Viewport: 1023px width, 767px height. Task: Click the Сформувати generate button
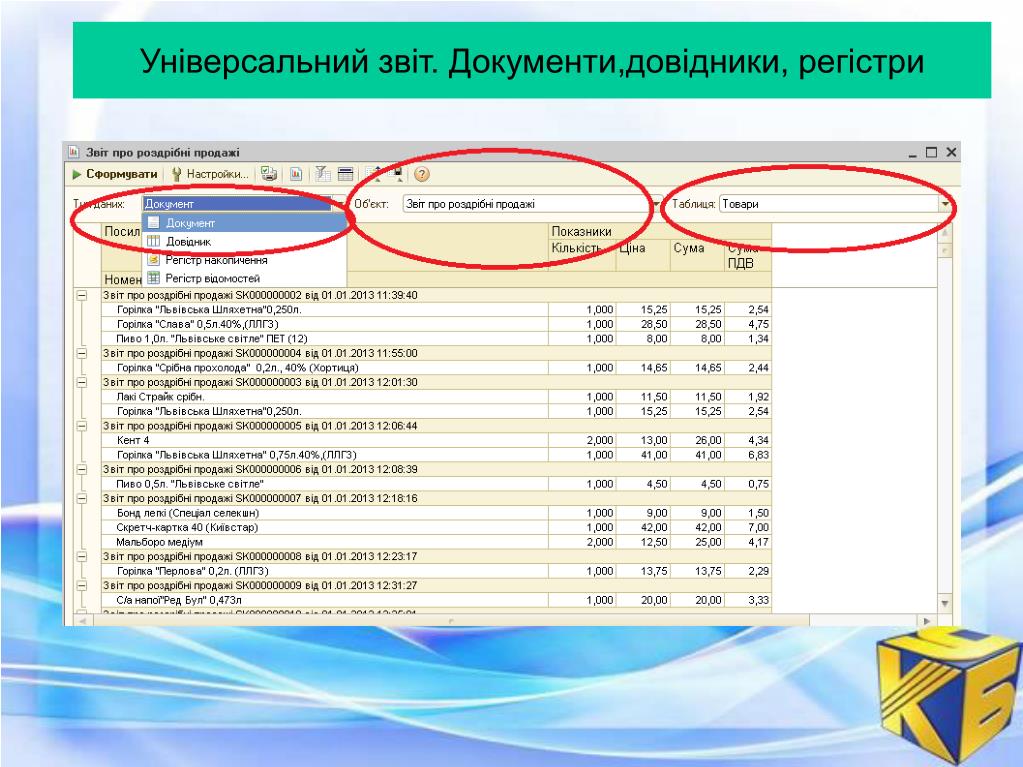pos(115,174)
